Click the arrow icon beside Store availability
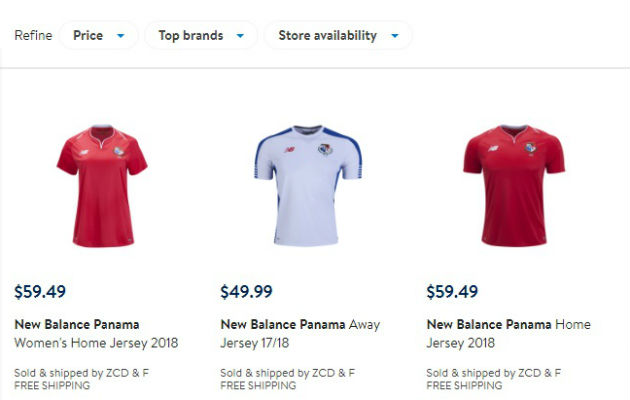The height and width of the screenshot is (400, 630). [395, 36]
